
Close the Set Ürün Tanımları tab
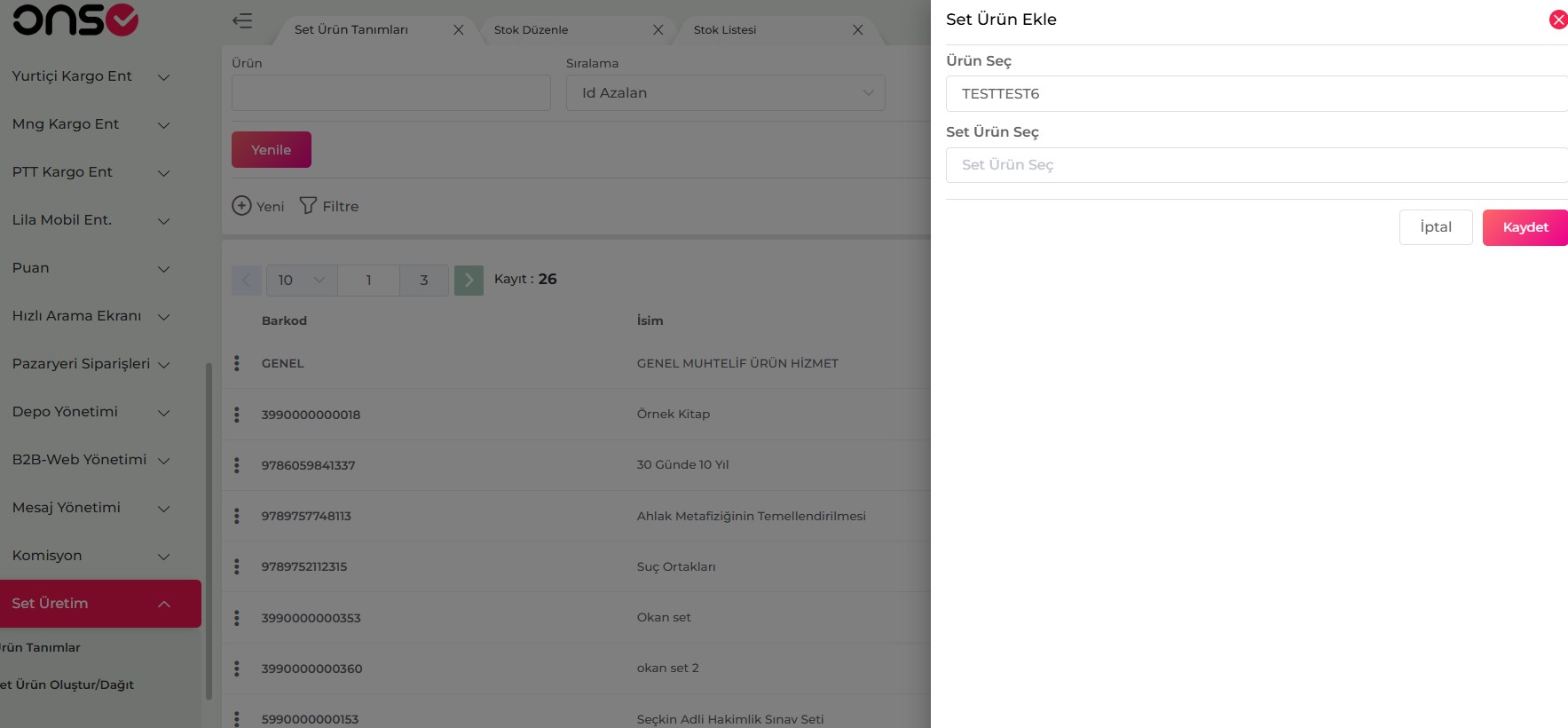pyautogui.click(x=459, y=29)
